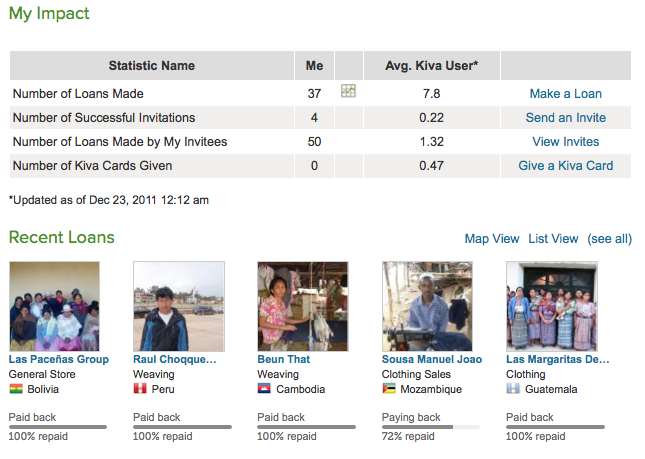Follow the Send an Invite link
This screenshot has width=645, height=459.
566,118
